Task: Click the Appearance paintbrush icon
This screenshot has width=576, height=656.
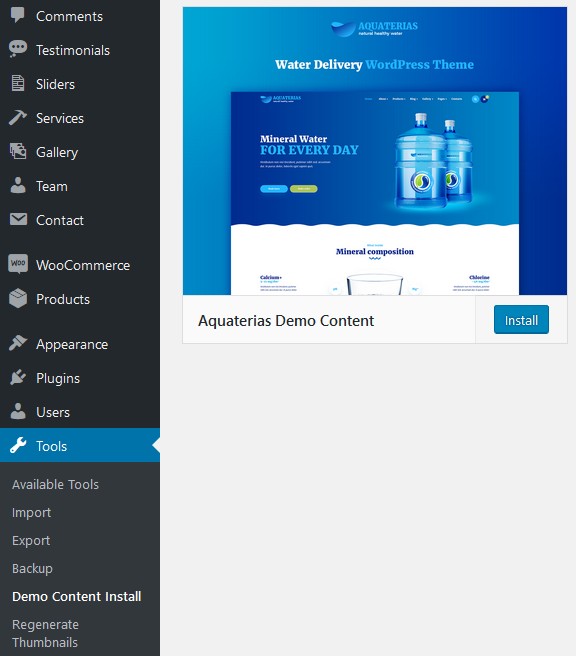Action: (18, 343)
